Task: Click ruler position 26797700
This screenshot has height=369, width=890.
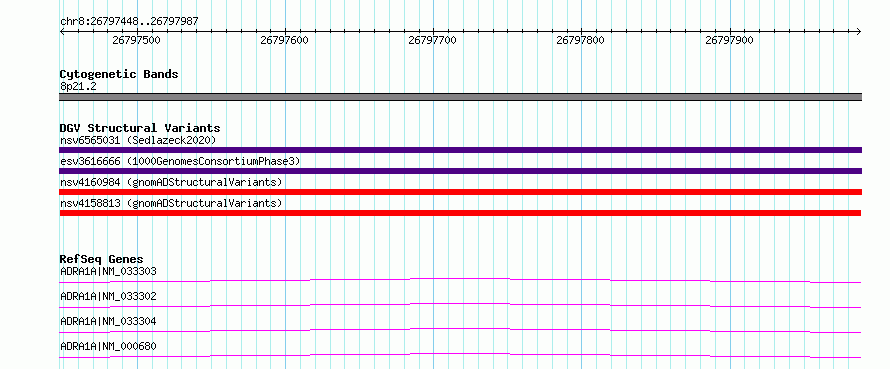Action: click(x=433, y=40)
